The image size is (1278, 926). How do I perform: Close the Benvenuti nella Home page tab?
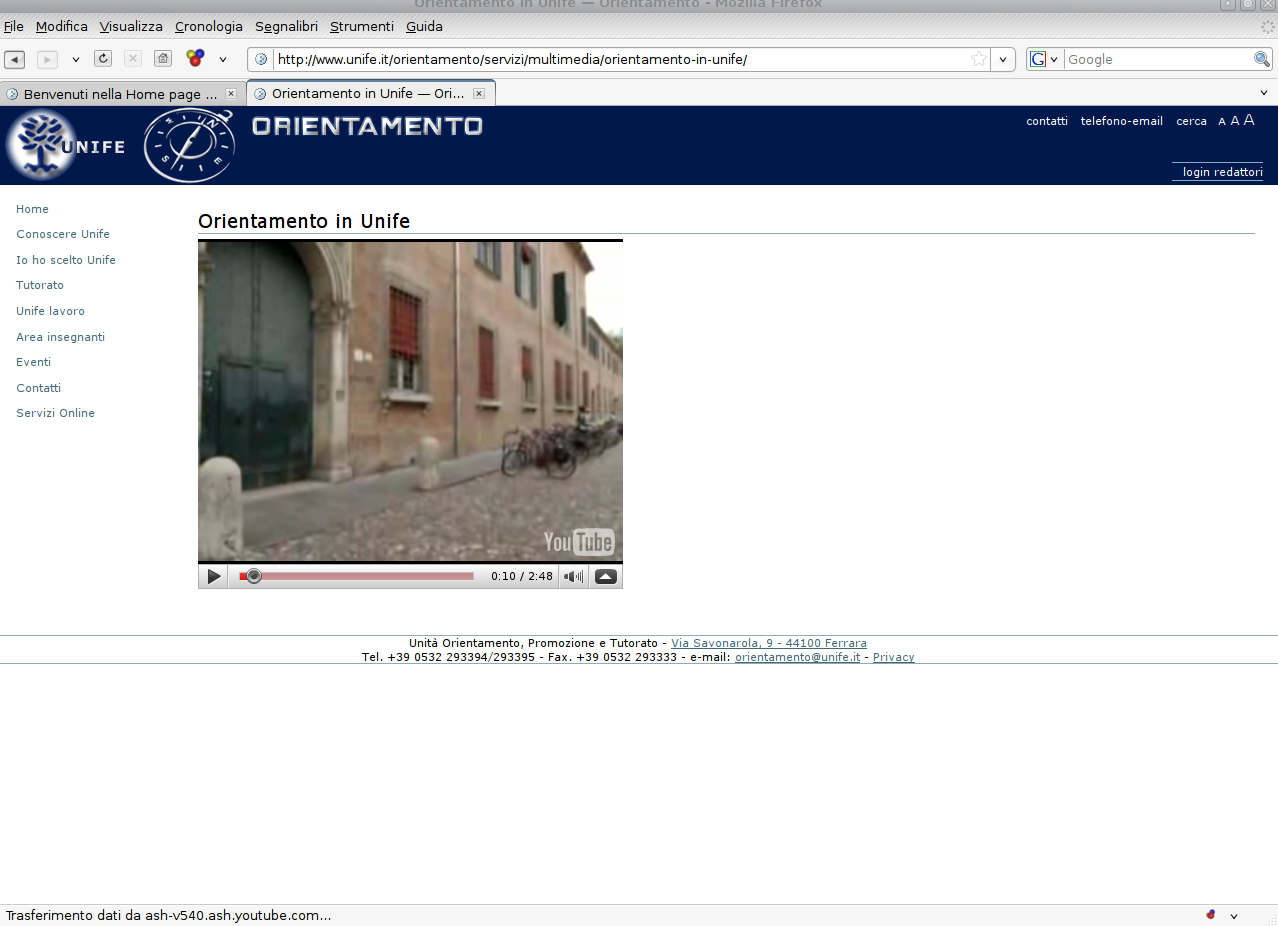(231, 94)
